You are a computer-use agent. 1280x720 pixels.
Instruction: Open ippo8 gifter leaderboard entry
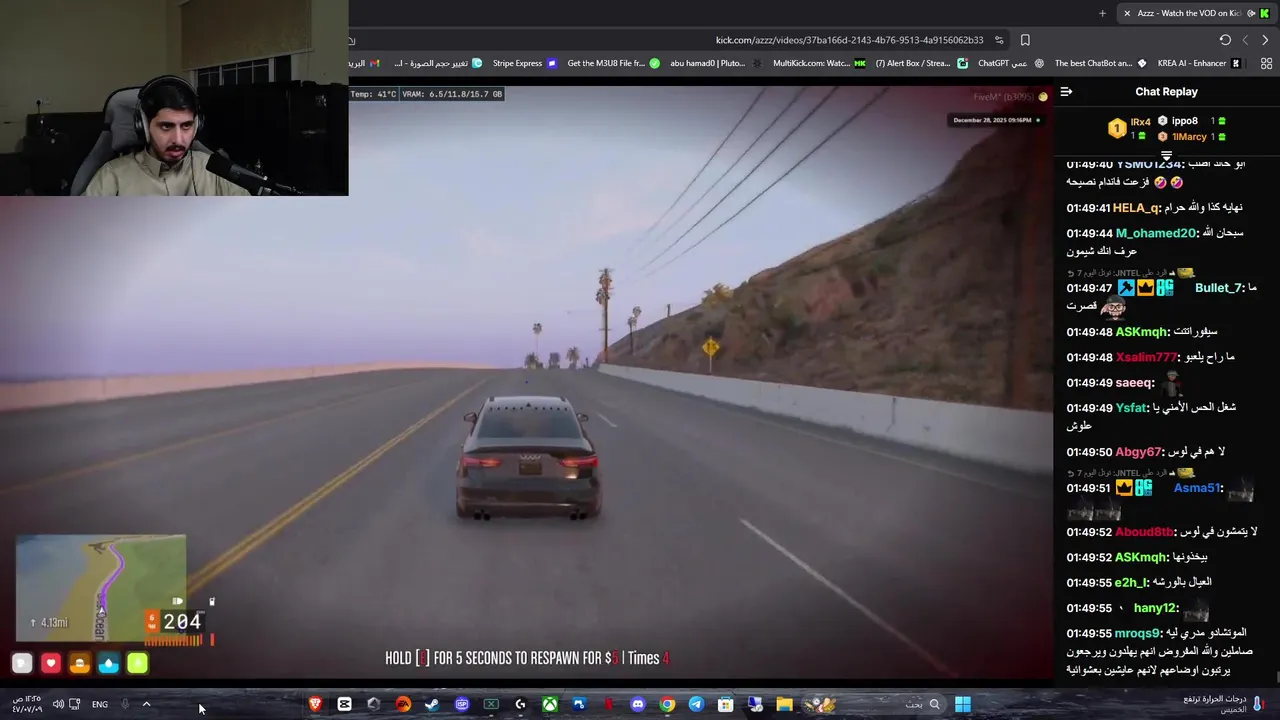click(x=1191, y=121)
